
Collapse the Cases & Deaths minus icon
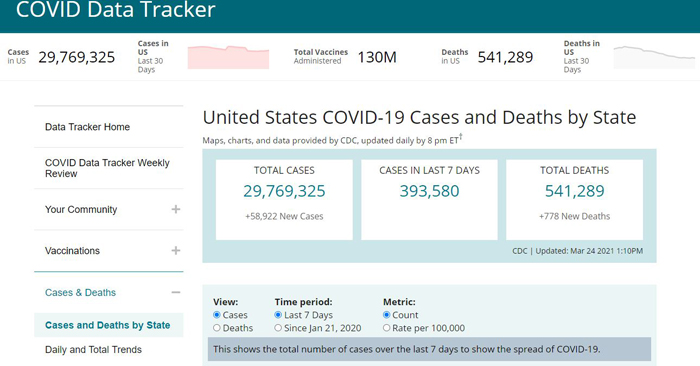(x=176, y=292)
